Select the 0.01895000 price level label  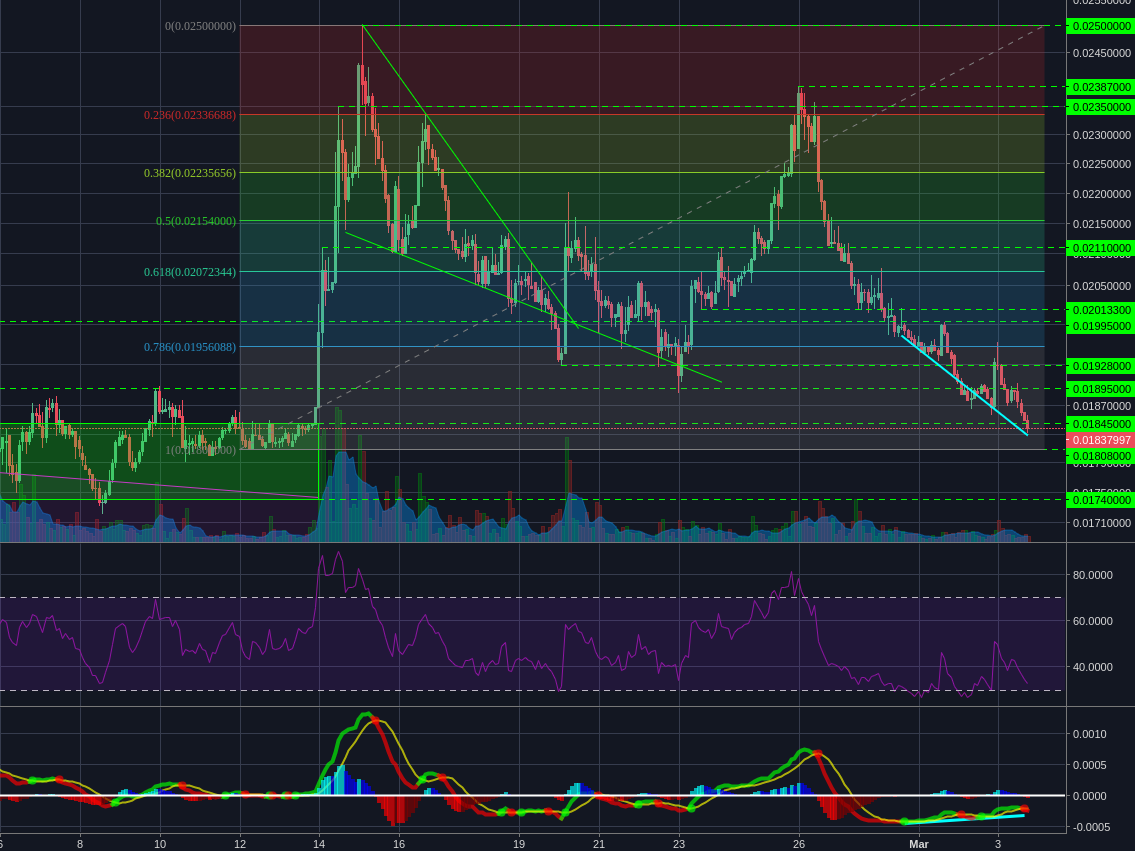(1100, 389)
